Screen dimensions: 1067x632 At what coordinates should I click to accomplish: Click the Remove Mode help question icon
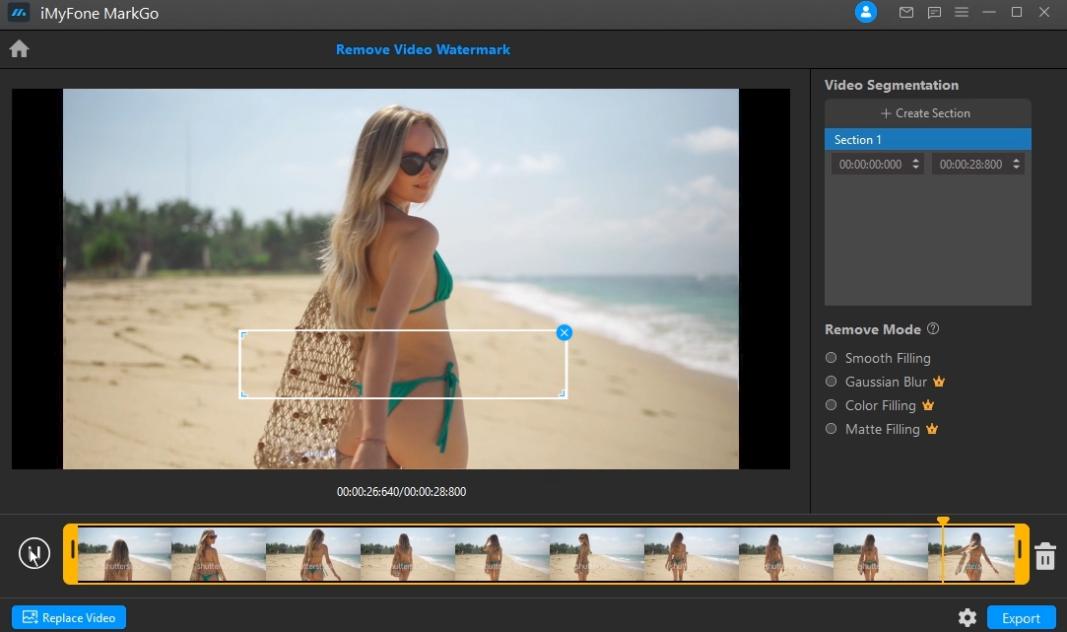pyautogui.click(x=933, y=329)
